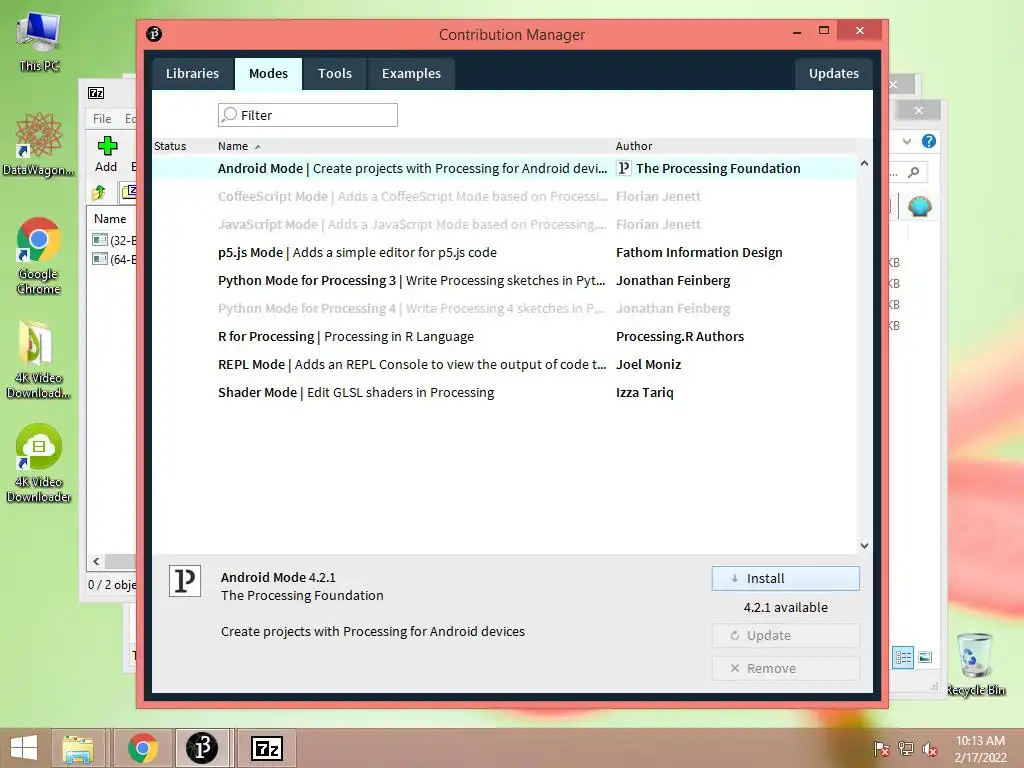Click the scroll down arrow of mode list
Viewport: 1024px width, 768px height.
coord(865,546)
